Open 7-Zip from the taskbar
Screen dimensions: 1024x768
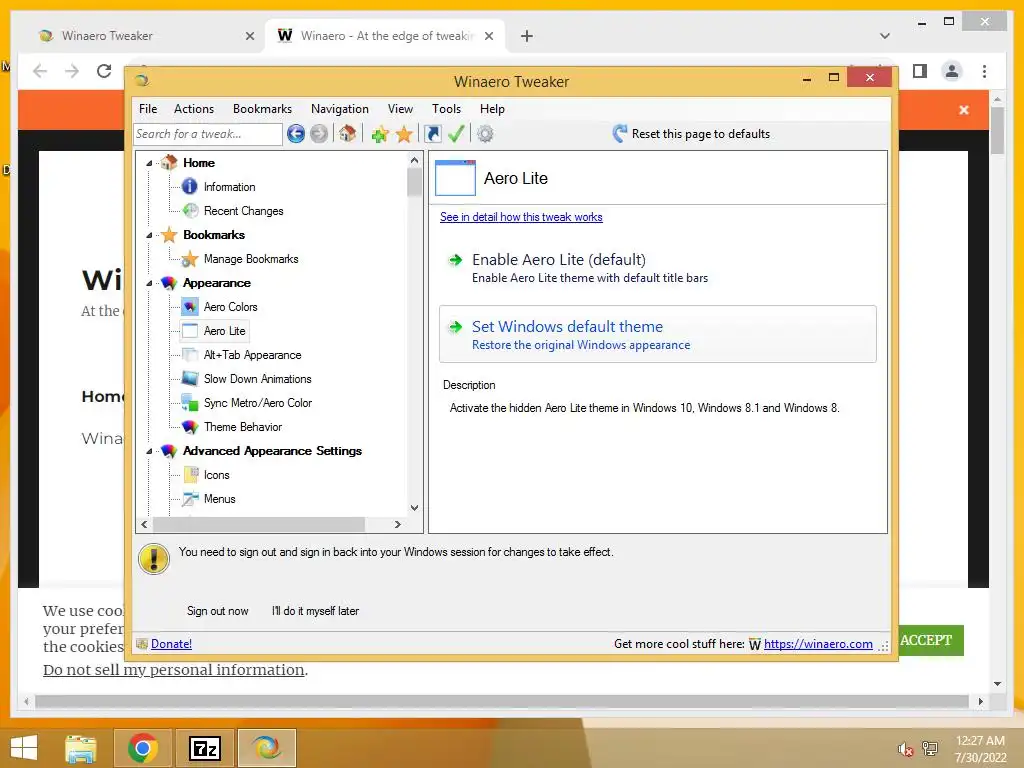204,748
